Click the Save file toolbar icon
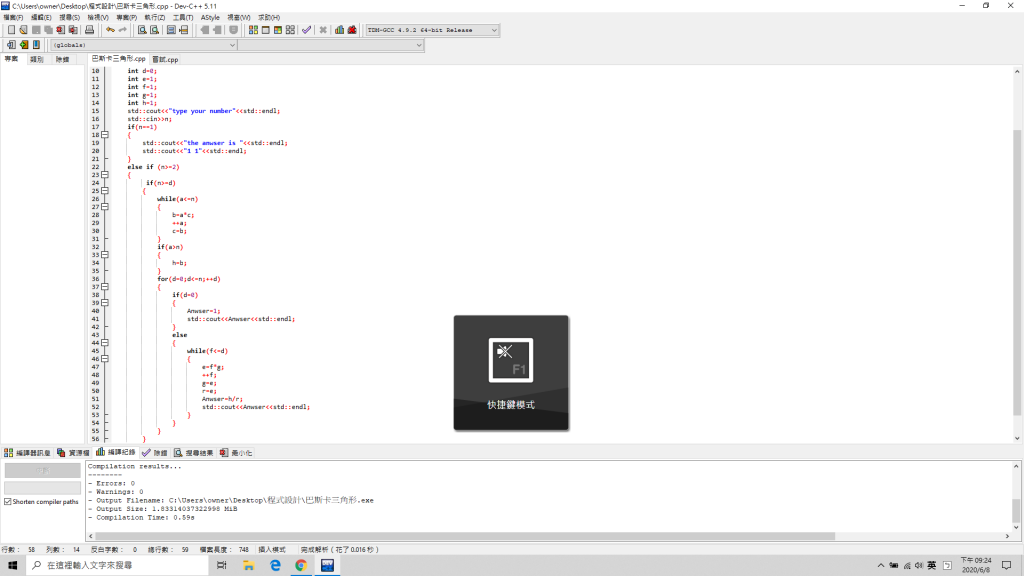Image resolution: width=1024 pixels, height=576 pixels. (x=36, y=30)
